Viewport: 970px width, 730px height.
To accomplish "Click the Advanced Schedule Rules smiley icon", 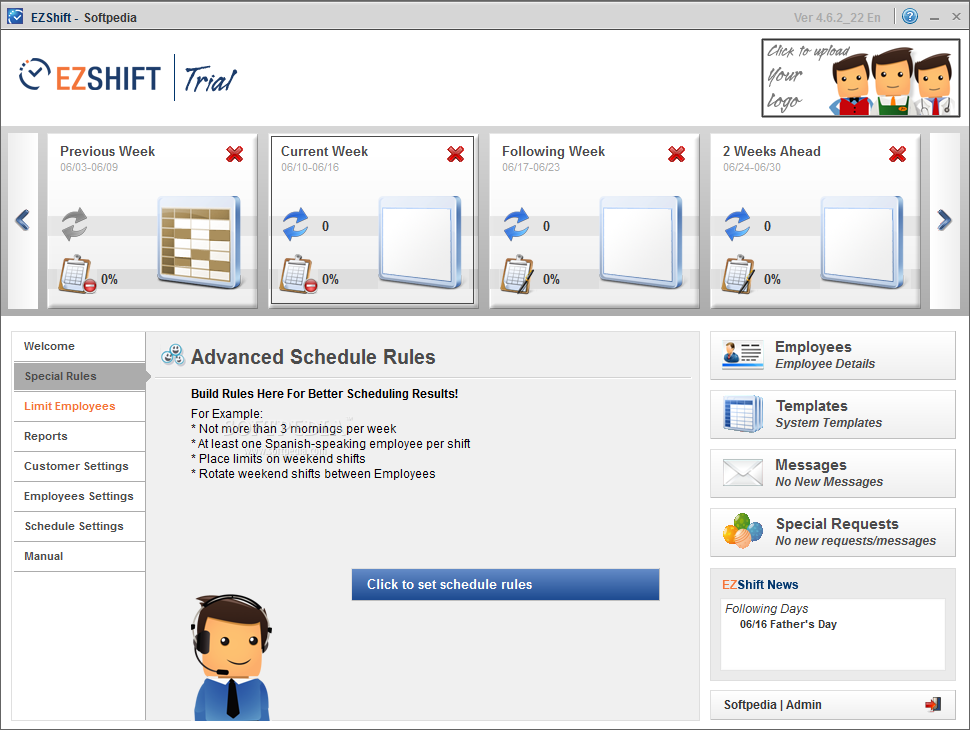I will tap(173, 355).
